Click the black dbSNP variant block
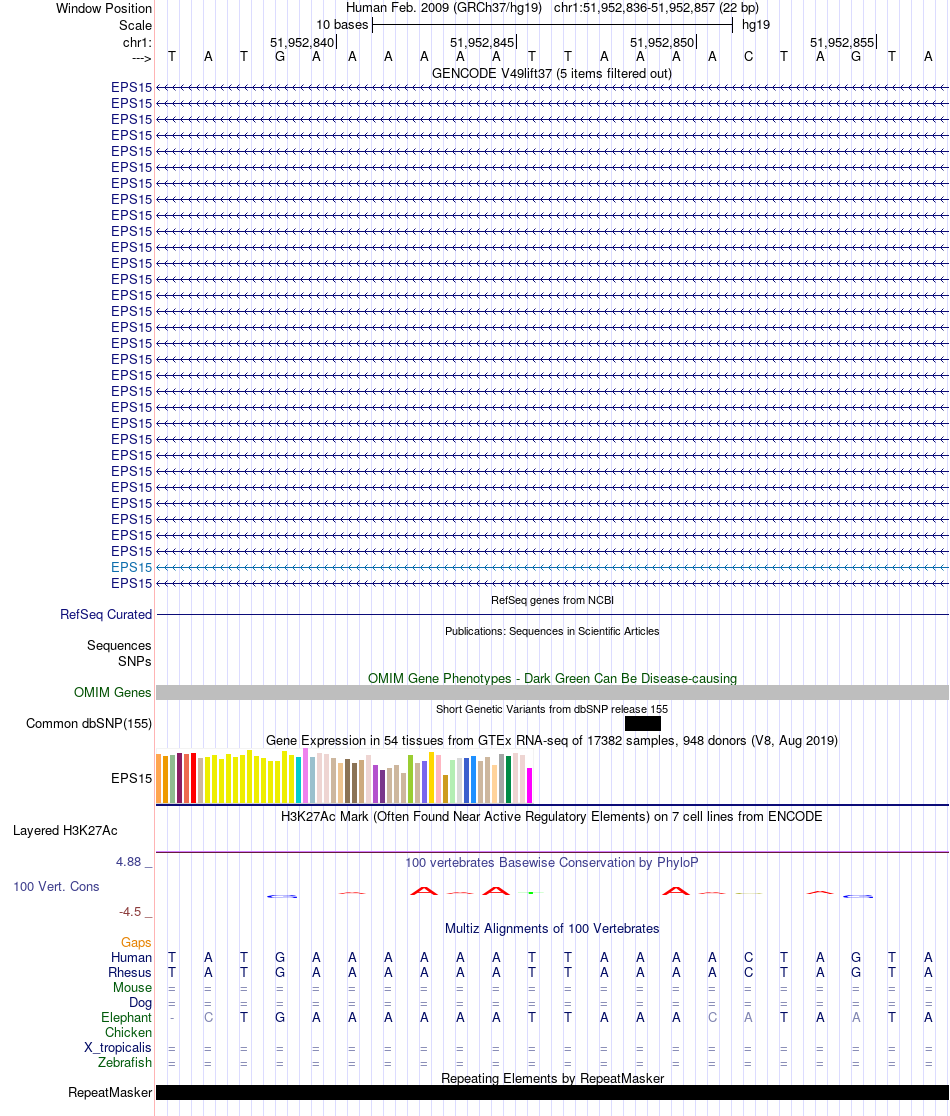Viewport: 950px width, 1116px height. click(643, 724)
